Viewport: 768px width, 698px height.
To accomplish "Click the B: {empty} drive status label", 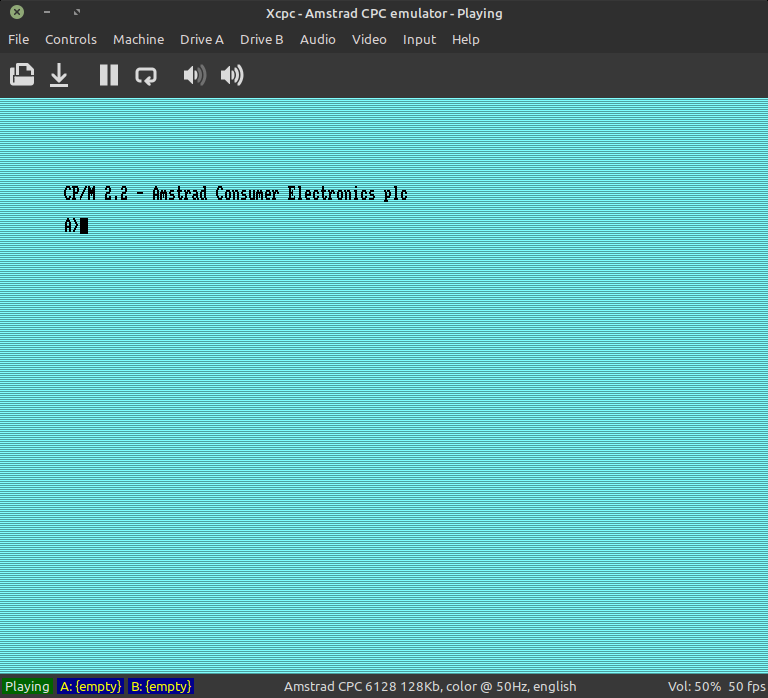I will tap(161, 686).
